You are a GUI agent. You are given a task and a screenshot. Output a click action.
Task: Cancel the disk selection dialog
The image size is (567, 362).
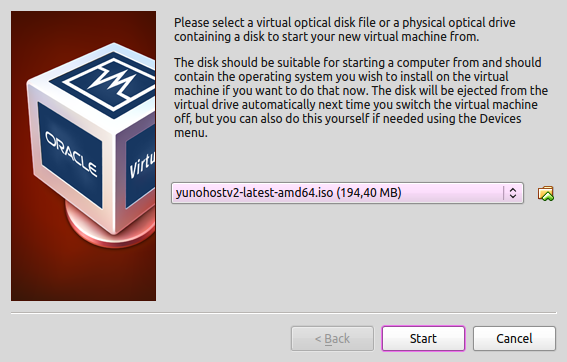point(514,338)
